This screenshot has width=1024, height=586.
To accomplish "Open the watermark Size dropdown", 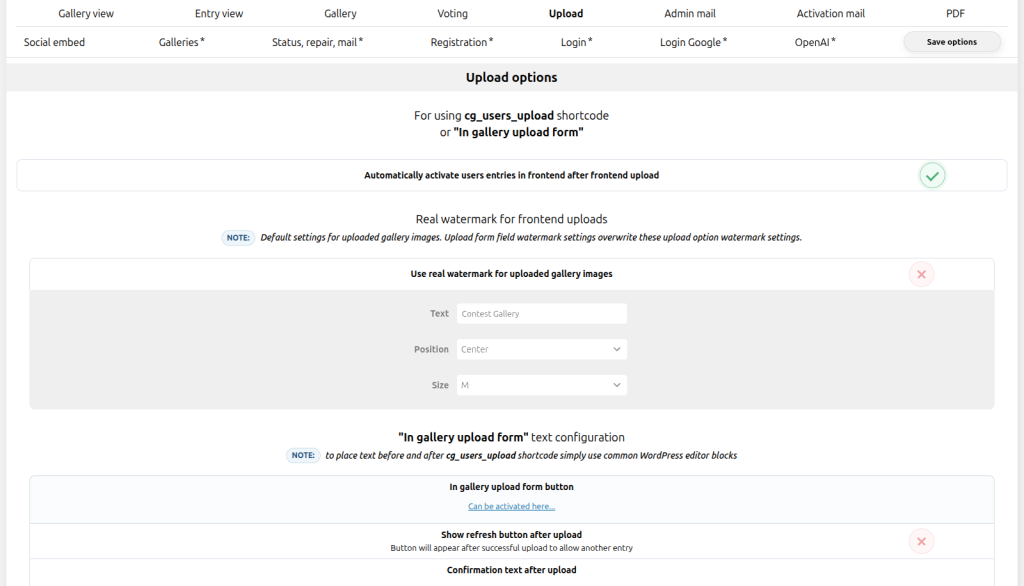I will [541, 385].
